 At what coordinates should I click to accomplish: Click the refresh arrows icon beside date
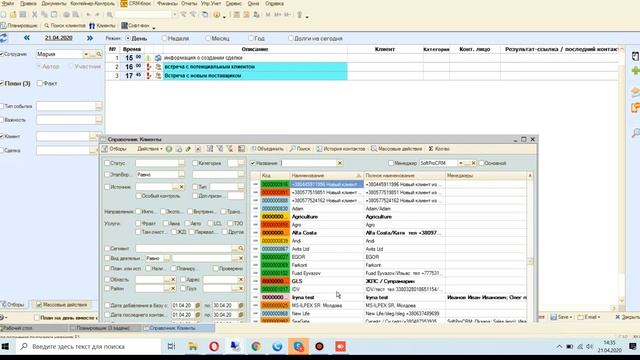click(x=4, y=38)
